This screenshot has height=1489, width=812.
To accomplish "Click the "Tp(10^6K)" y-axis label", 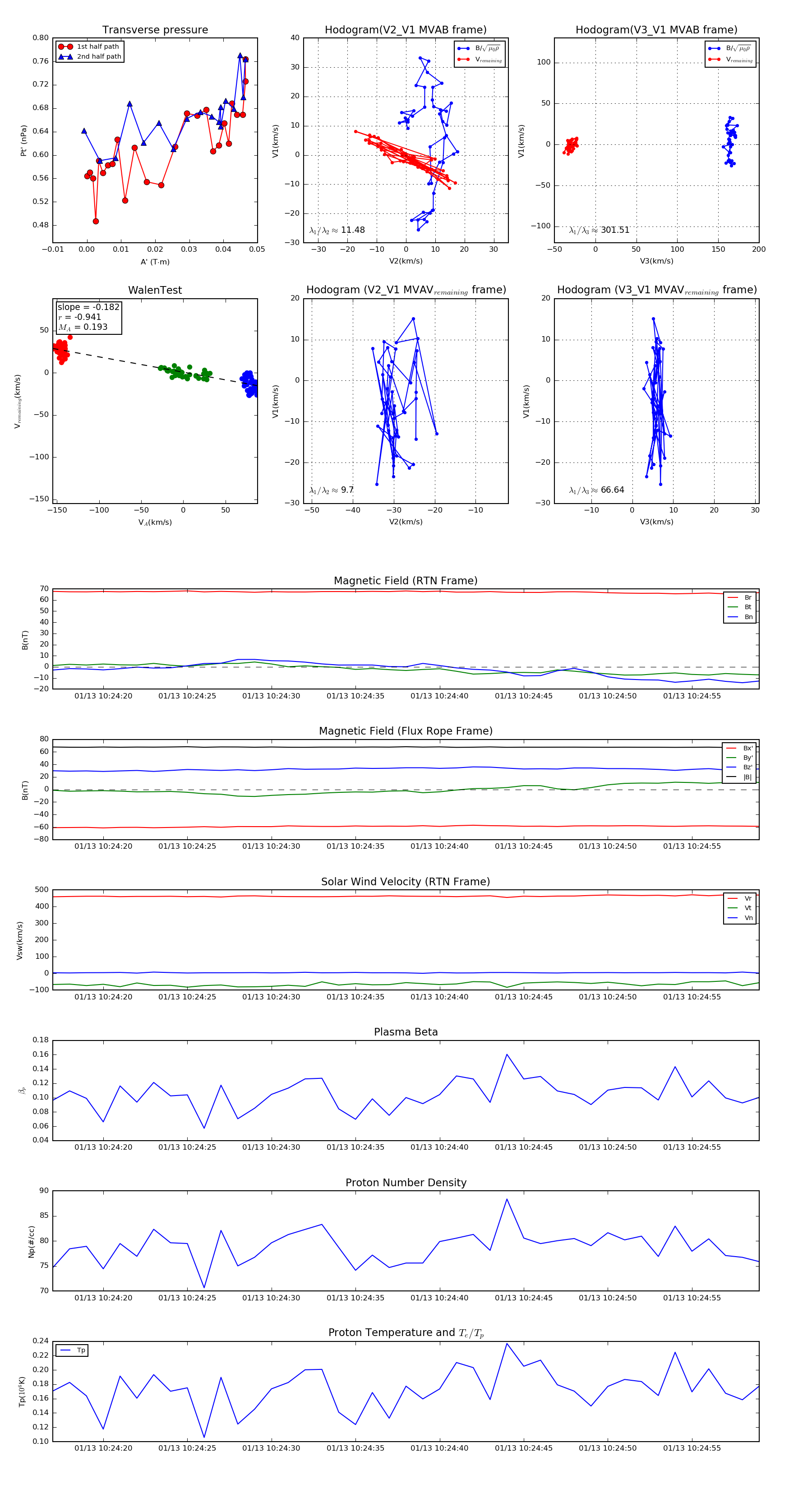I will tap(22, 1392).
